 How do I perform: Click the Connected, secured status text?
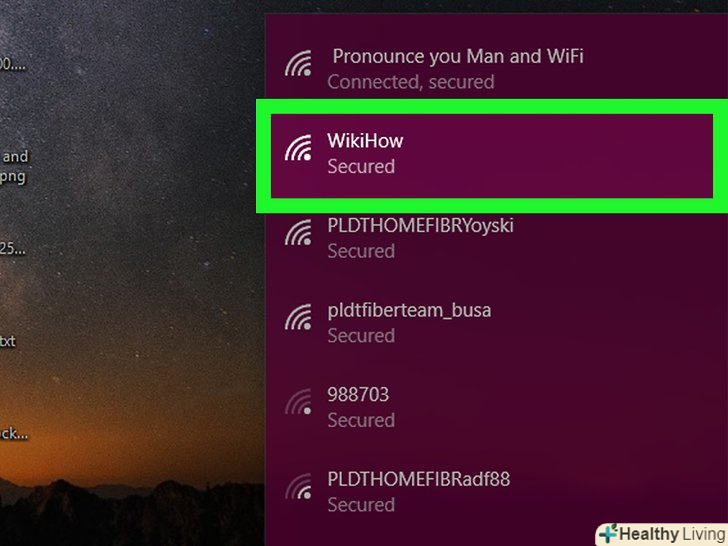tap(411, 82)
